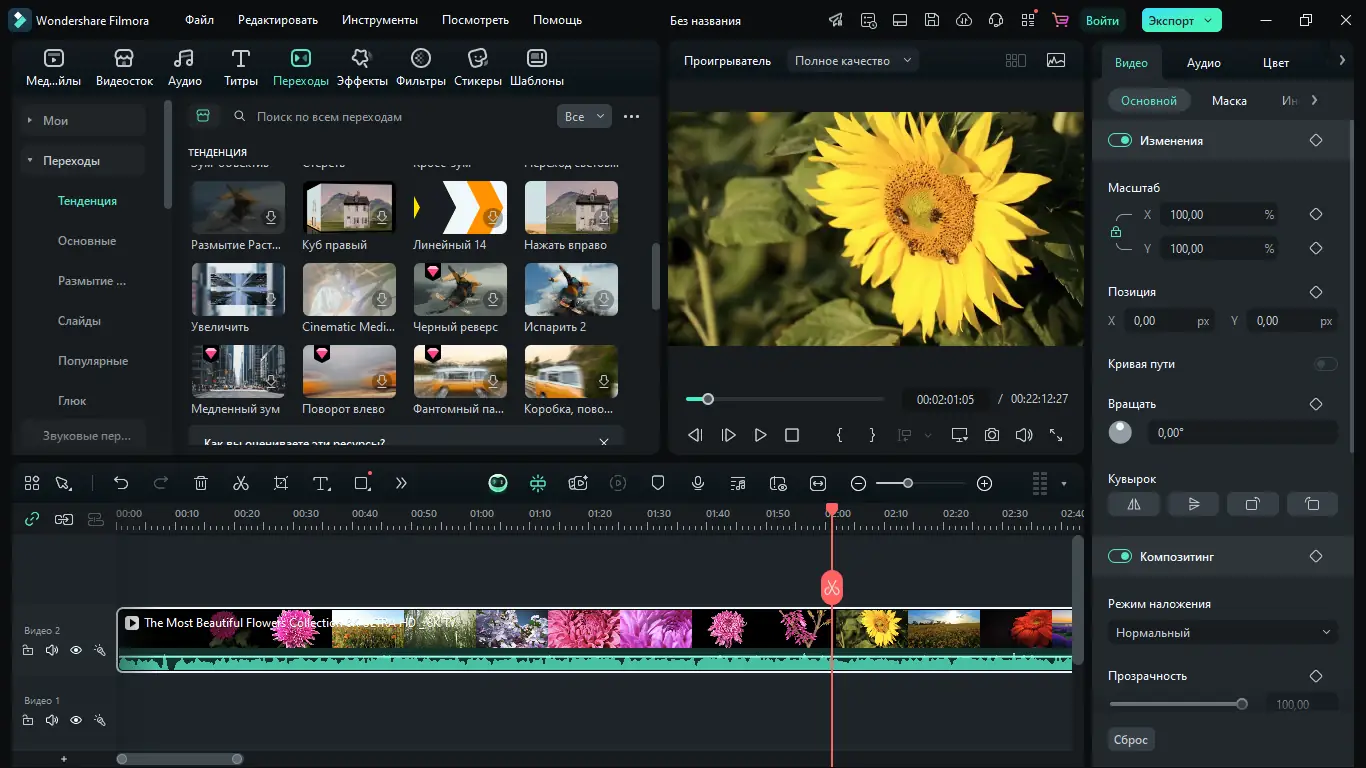This screenshot has height=768, width=1366.
Task: Open the Stickers panel
Action: [477, 67]
